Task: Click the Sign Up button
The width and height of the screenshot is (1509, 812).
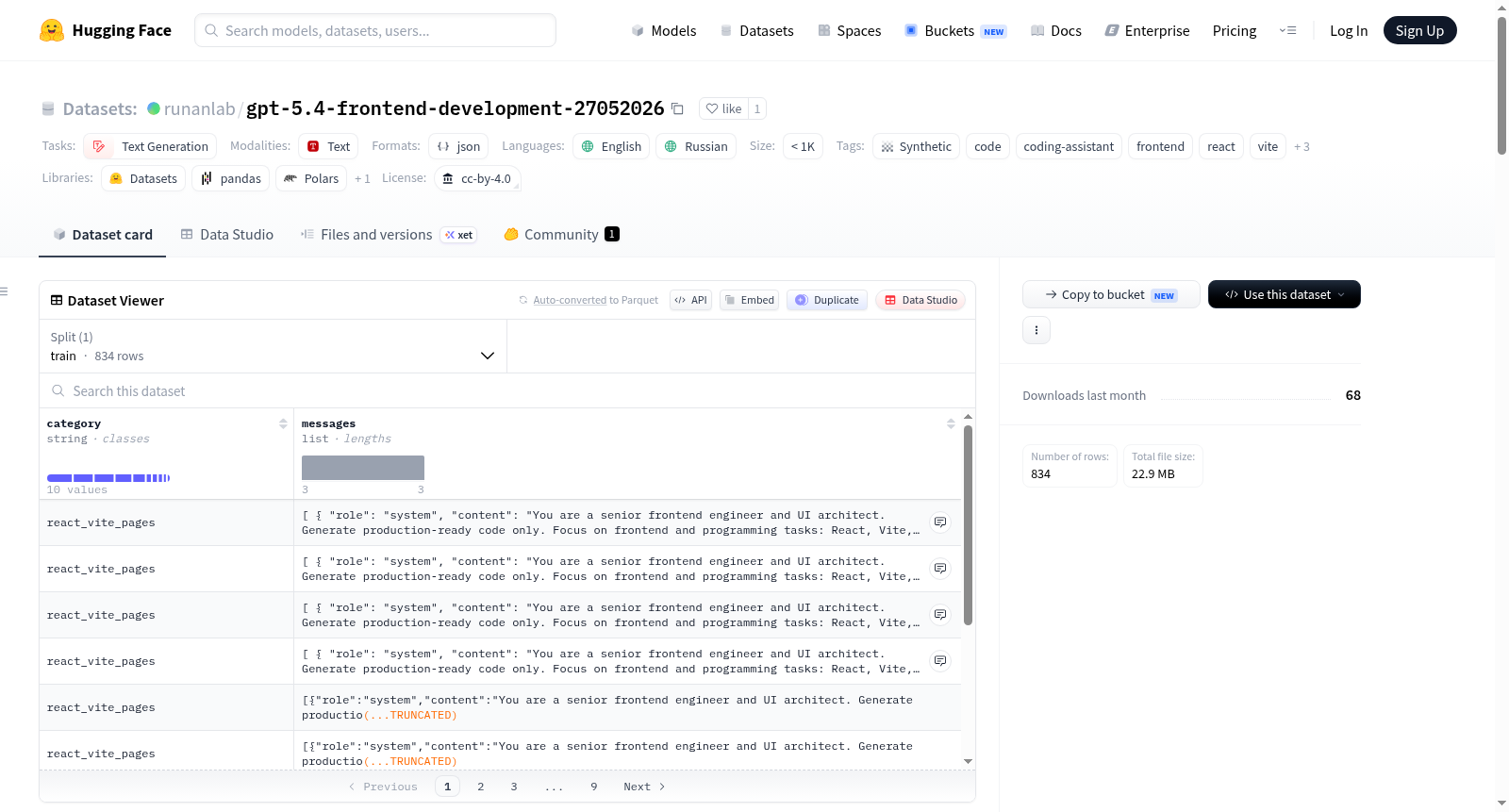Action: click(x=1419, y=30)
